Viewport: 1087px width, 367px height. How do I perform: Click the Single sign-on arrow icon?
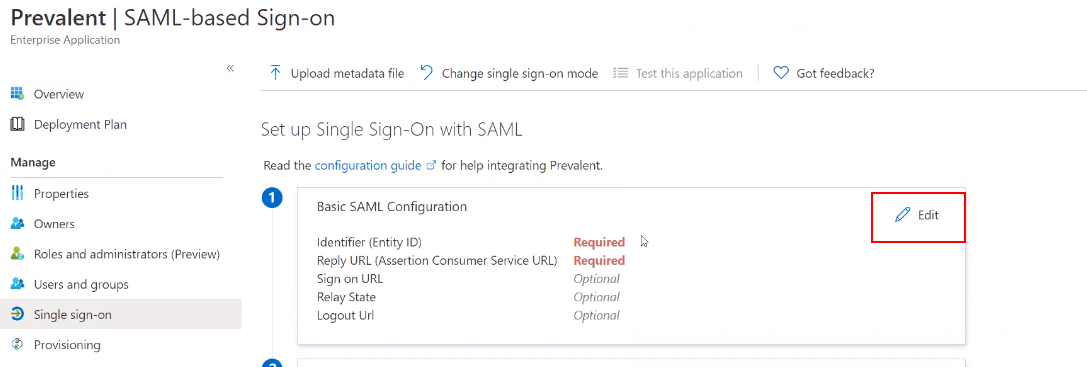pyautogui.click(x=17, y=314)
